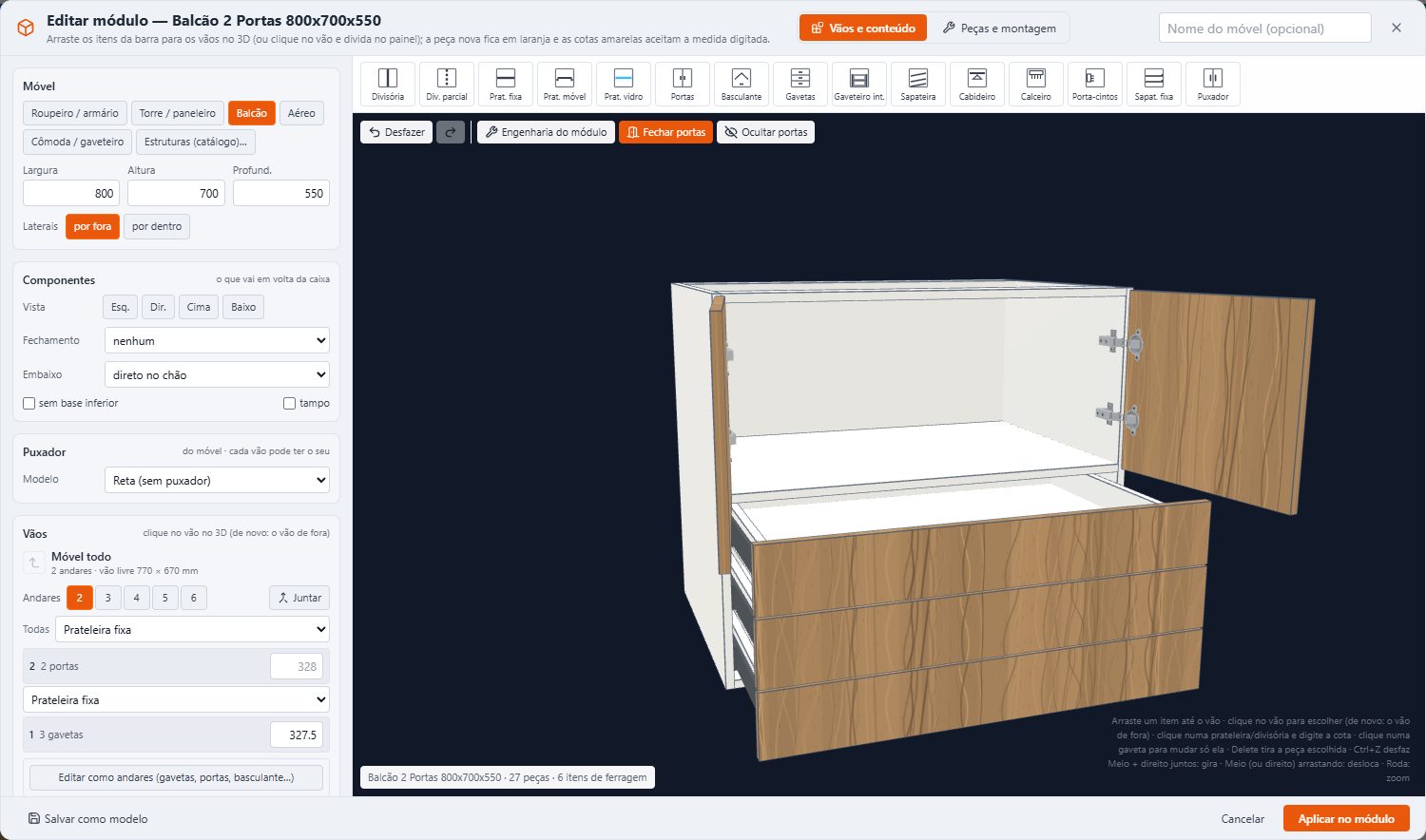The width and height of the screenshot is (1426, 840).
Task: Switch to the 'Vãos e conteúdo' tab
Action: click(863, 29)
